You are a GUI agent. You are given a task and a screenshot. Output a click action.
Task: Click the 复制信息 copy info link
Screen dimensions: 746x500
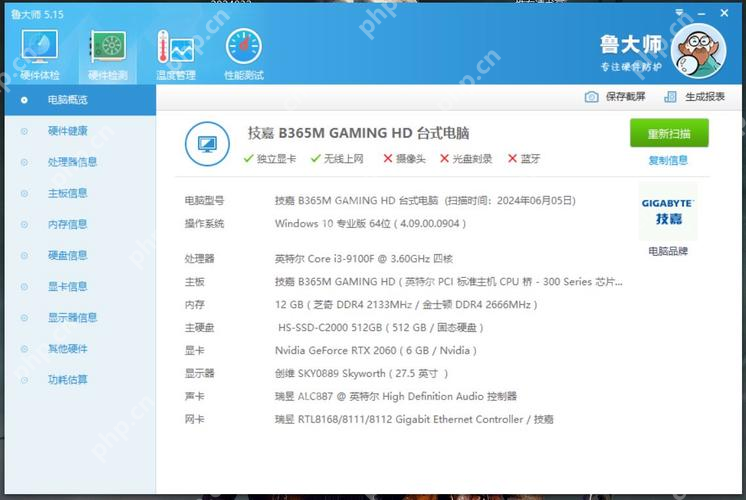pos(668,160)
